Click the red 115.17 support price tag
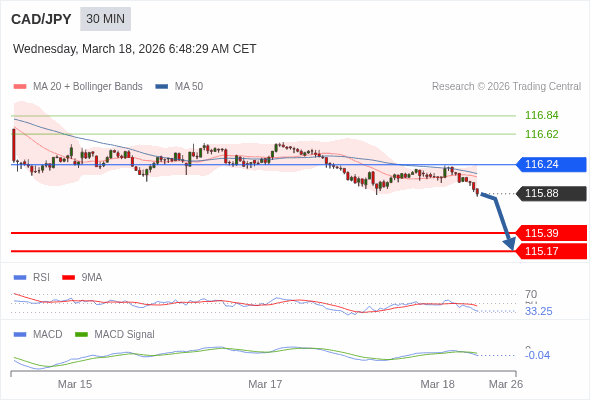590x400 pixels. point(551,251)
